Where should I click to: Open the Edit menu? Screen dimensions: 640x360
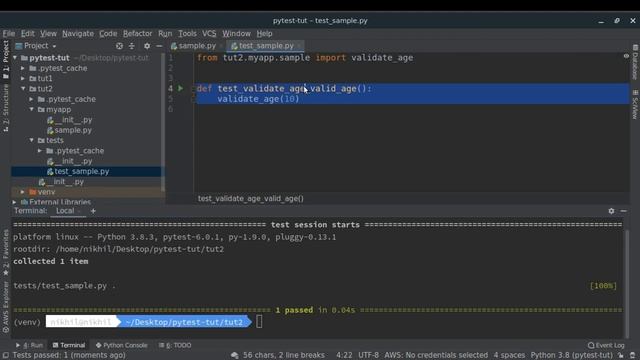(x=27, y=33)
